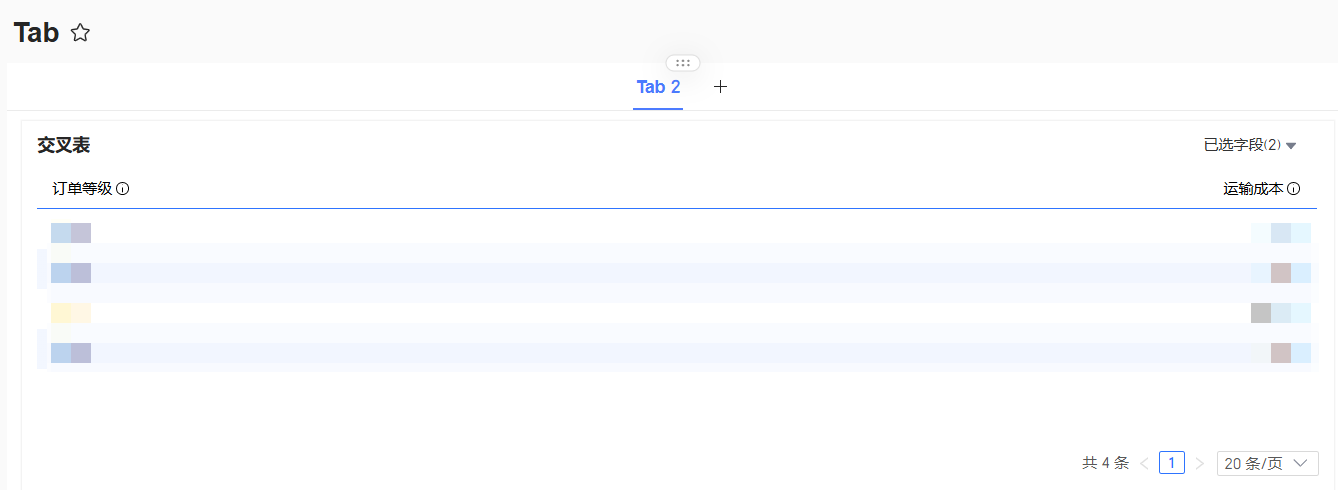This screenshot has width=1338, height=490.
Task: Click the first row's 运输成本 value
Action: point(1281,233)
